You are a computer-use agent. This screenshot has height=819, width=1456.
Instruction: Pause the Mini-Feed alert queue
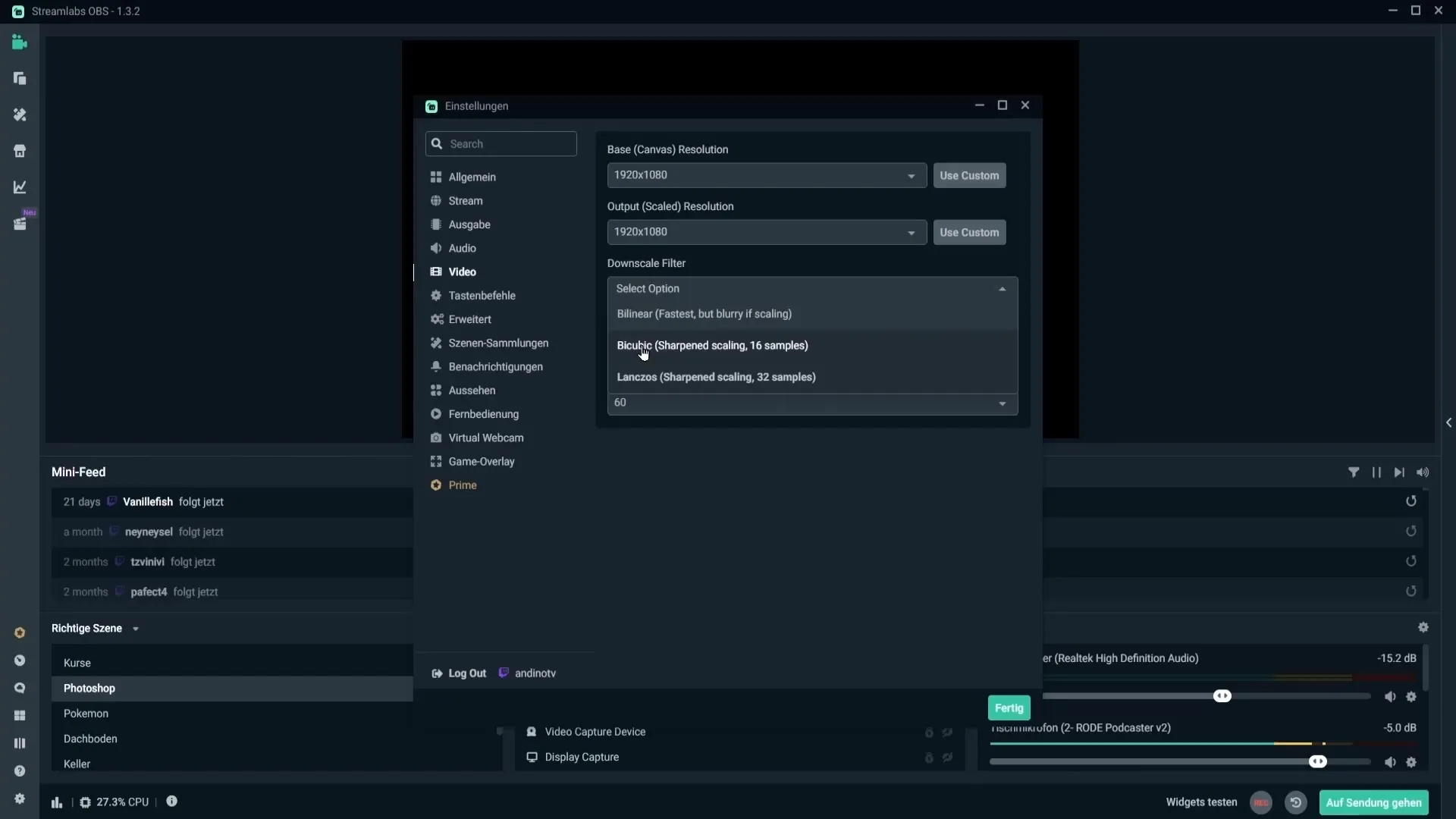[x=1376, y=472]
